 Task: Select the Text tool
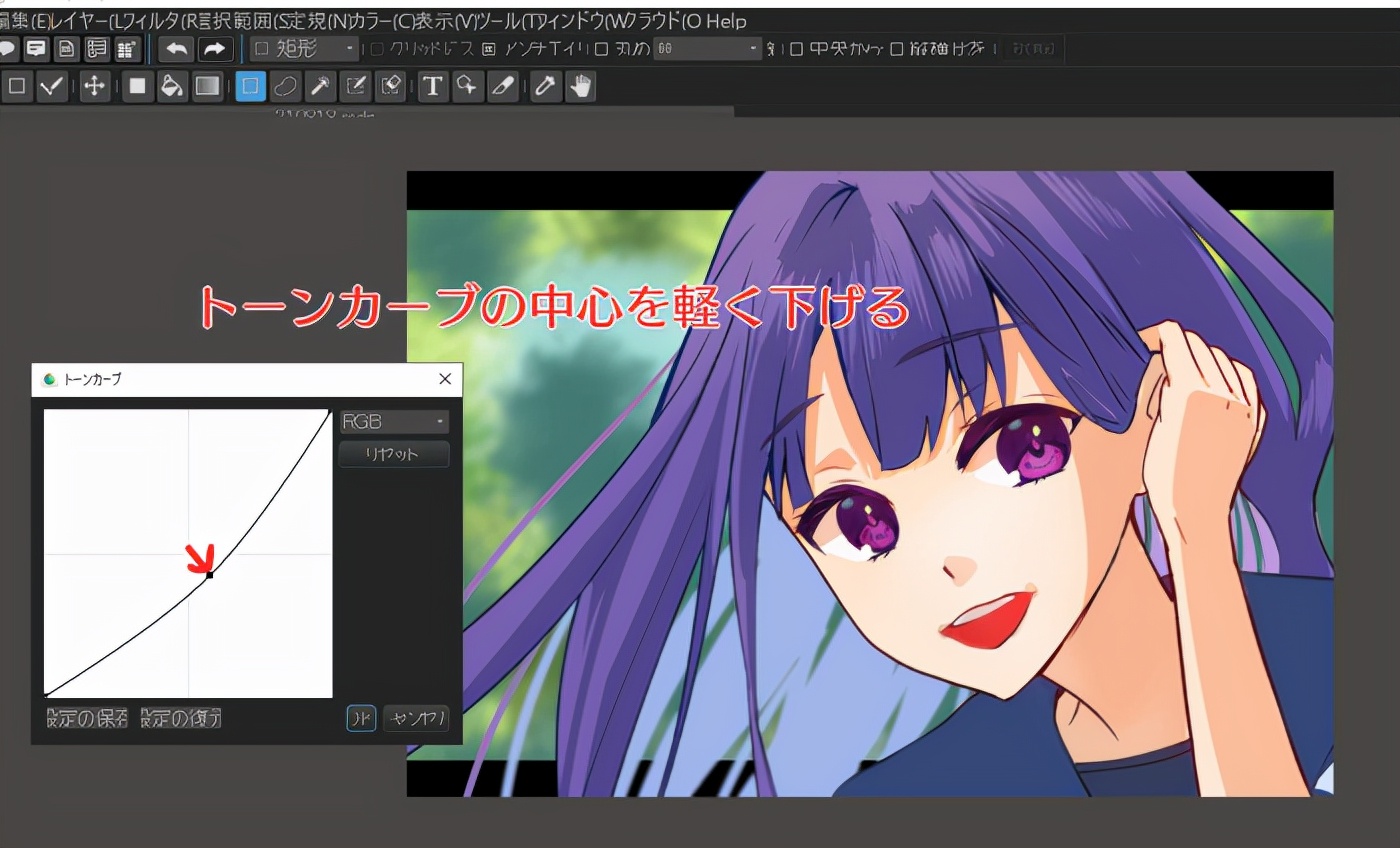(432, 87)
